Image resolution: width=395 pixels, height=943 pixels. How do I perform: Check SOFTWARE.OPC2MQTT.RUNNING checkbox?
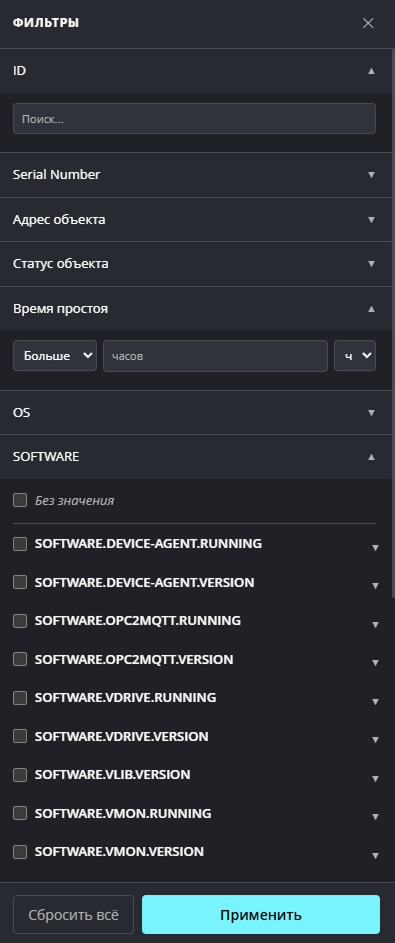coord(20,621)
